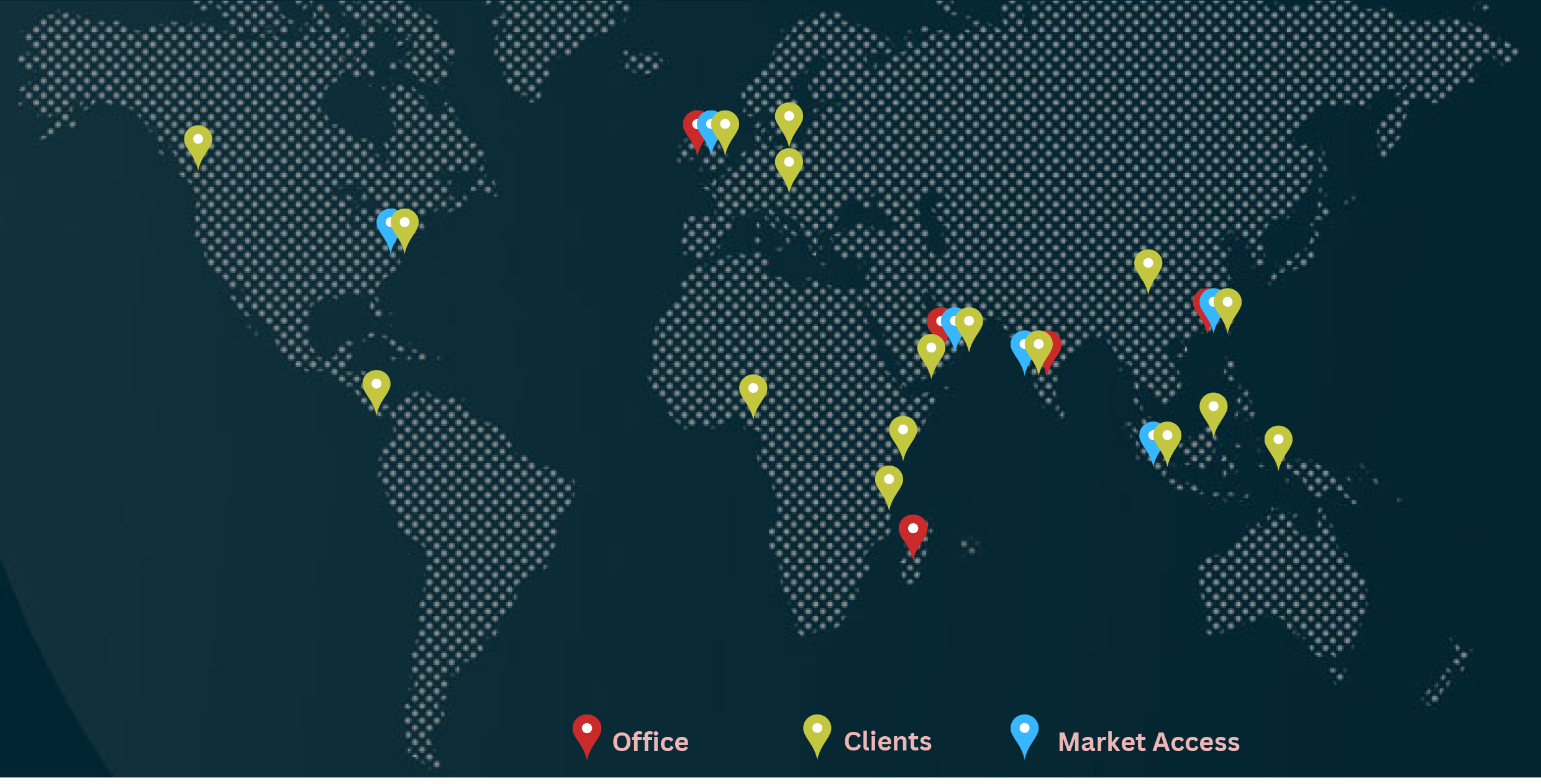Click the blue Market Access legend pin

coord(1024,731)
